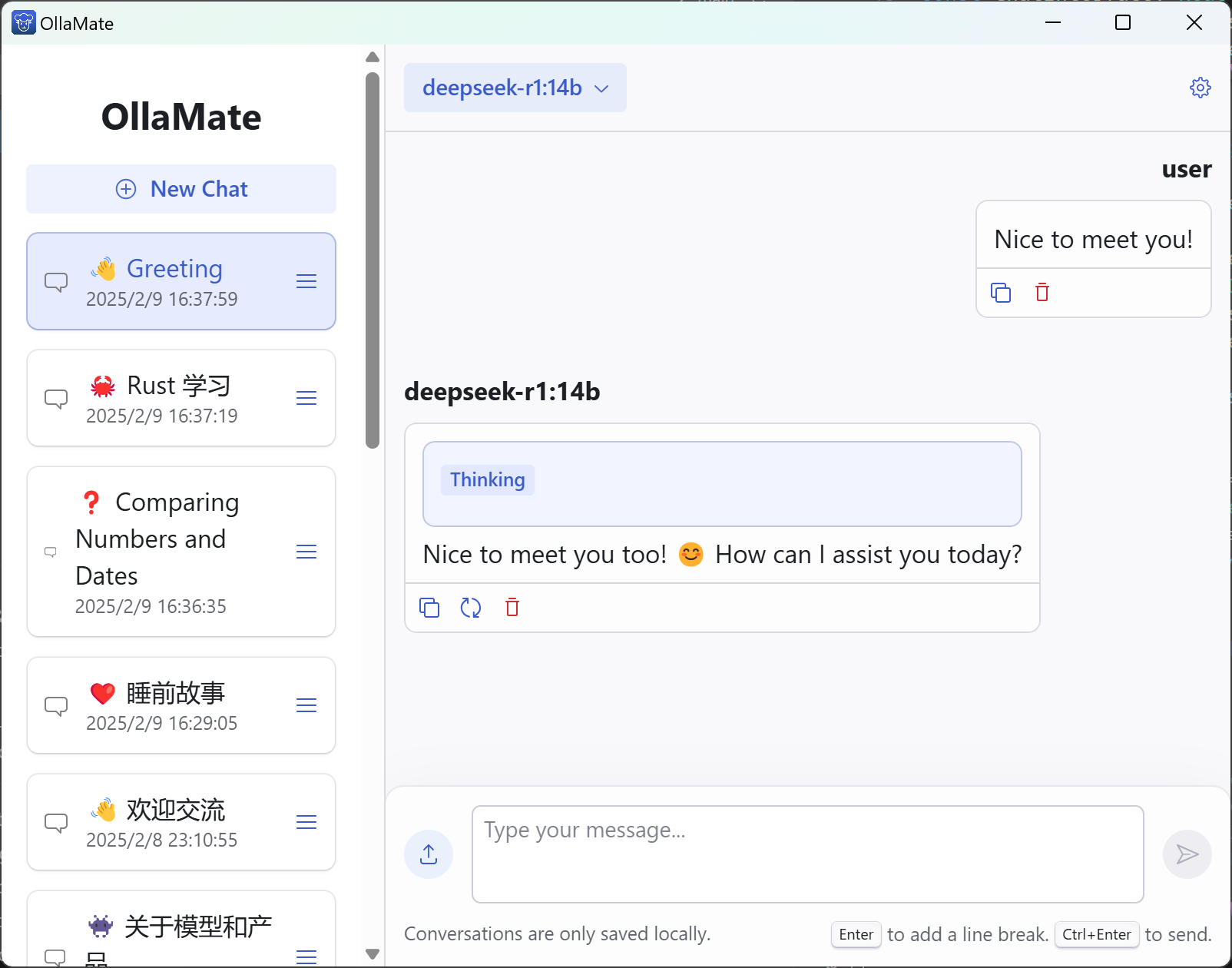This screenshot has height=968, width=1232.
Task: Click chat bubble icon of 欢迎交流
Action: click(56, 823)
